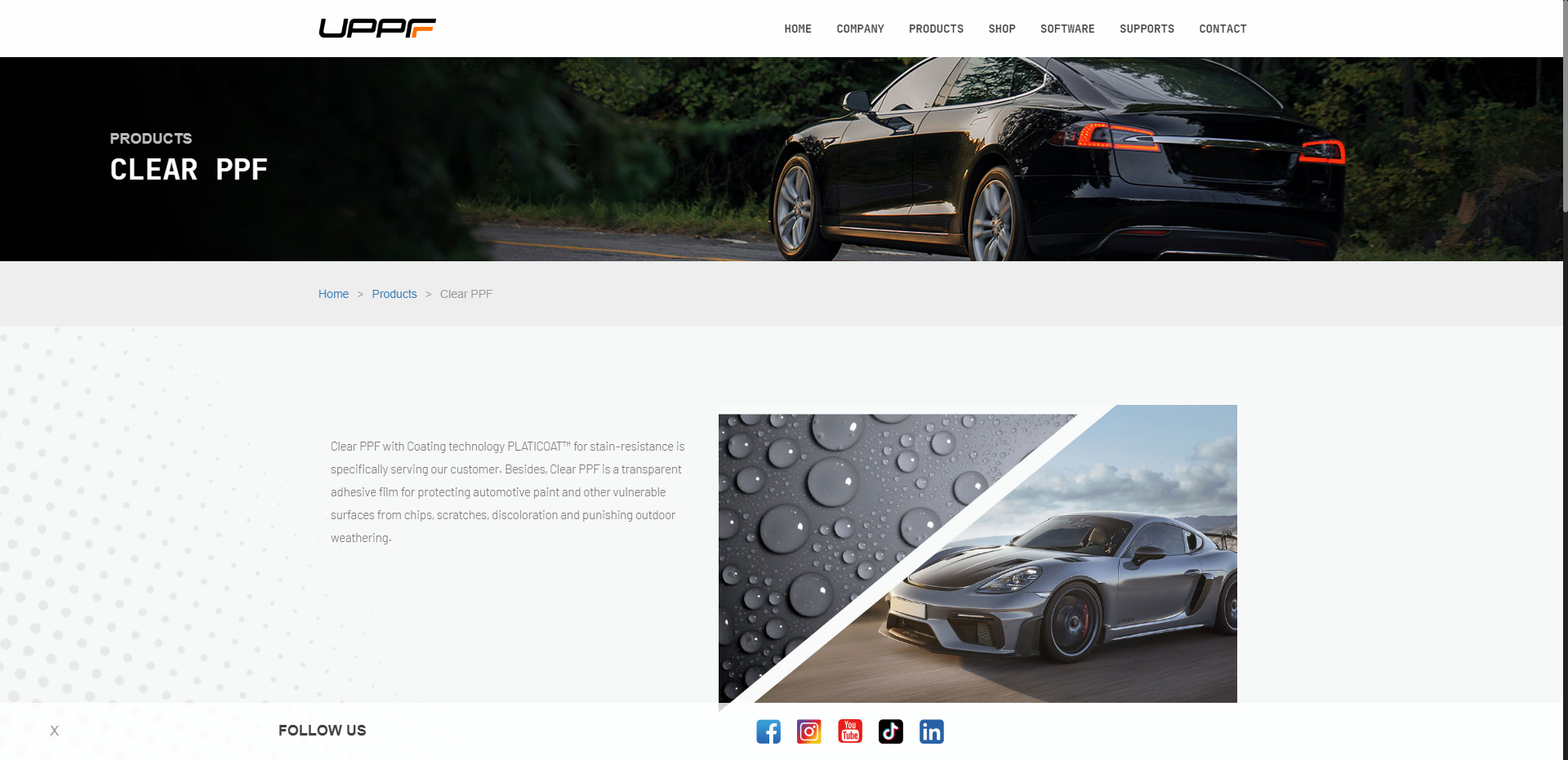Click the water droplets Porsche image
Screen dimensions: 1568x760
pos(978,554)
